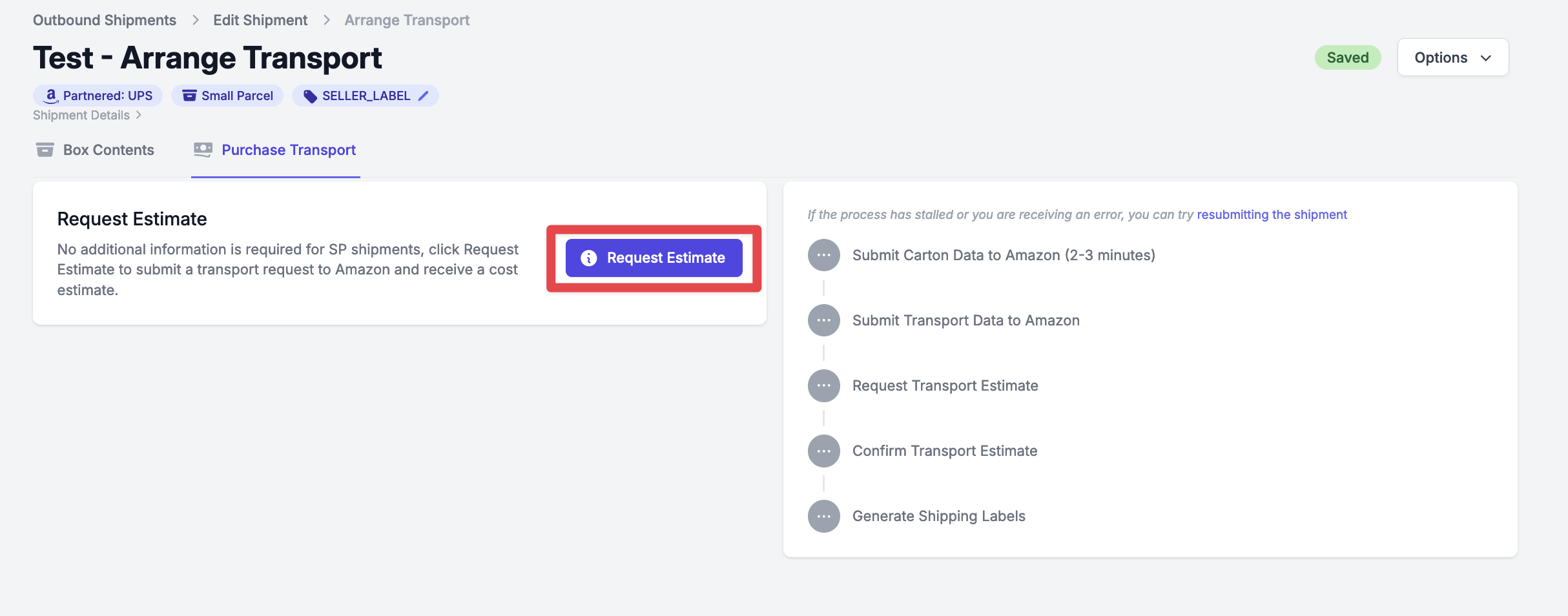
Task: Open the resubmitting the shipment link
Action: pos(1272,214)
